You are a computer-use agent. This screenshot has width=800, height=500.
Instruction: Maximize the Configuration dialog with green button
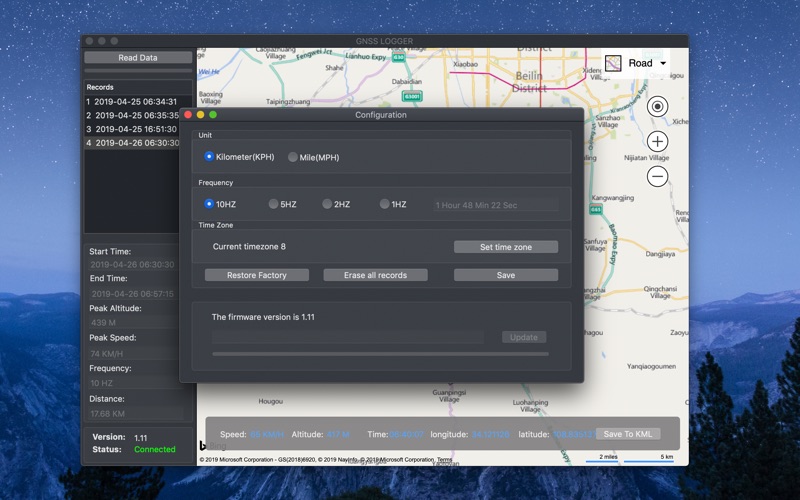(x=213, y=115)
